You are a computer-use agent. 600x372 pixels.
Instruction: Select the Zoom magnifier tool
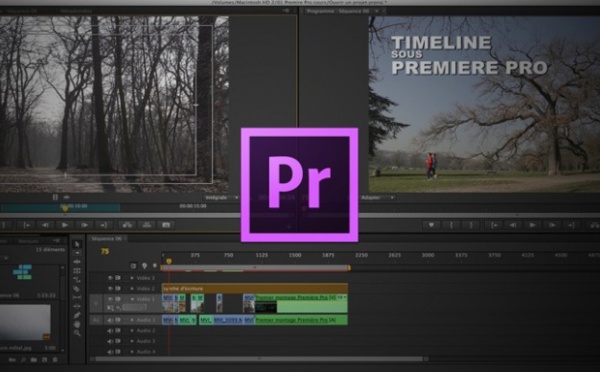tap(77, 333)
